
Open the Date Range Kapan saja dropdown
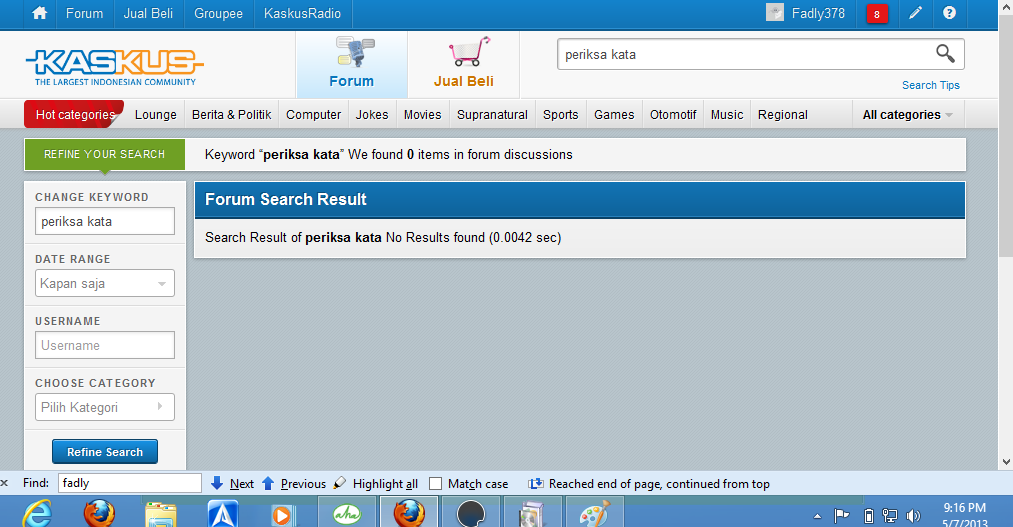coord(105,283)
